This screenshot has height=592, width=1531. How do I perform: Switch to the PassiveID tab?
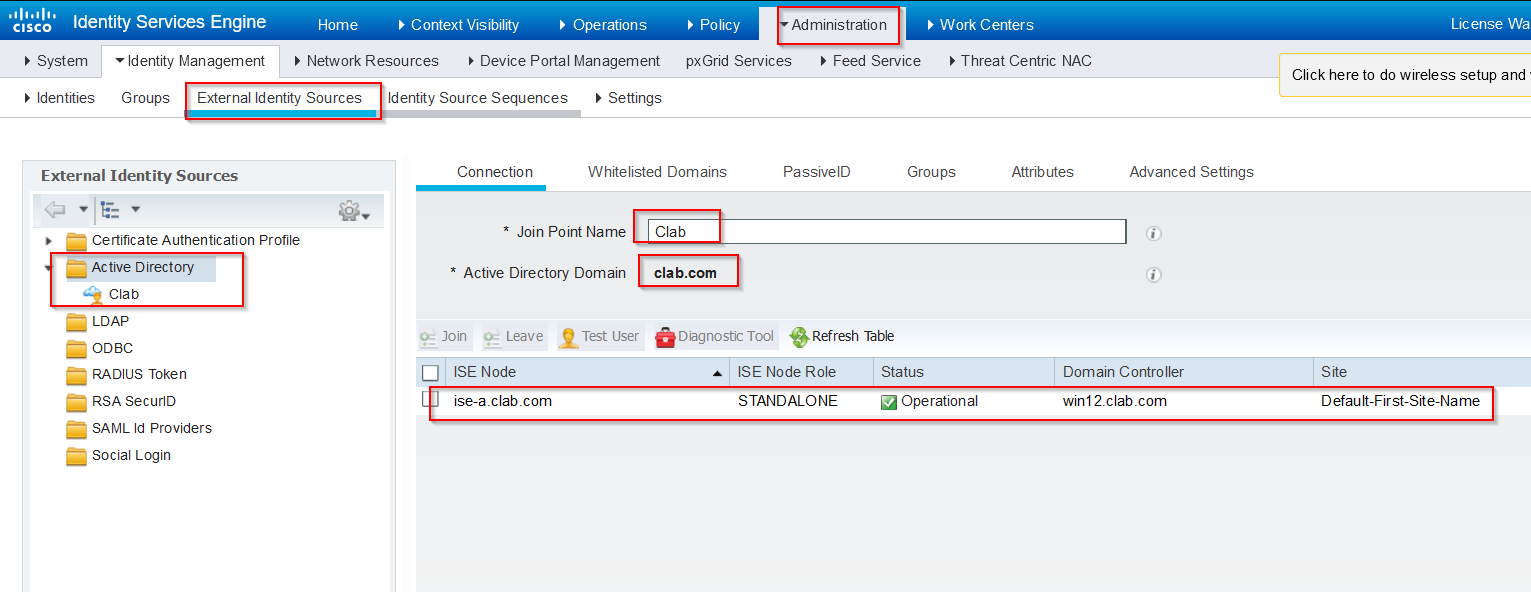pyautogui.click(x=817, y=172)
